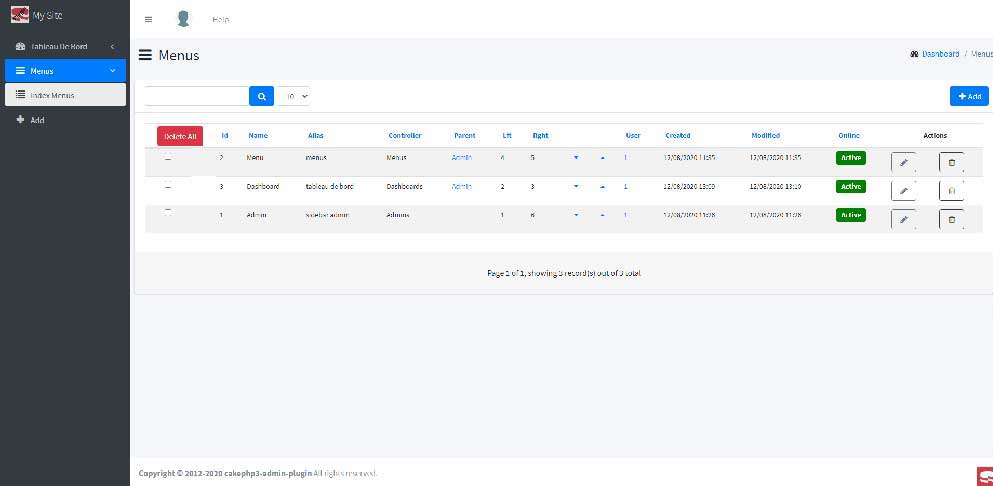Image resolution: width=993 pixels, height=486 pixels.
Task: Edit the Menu row with pencil icon
Action: (903, 162)
